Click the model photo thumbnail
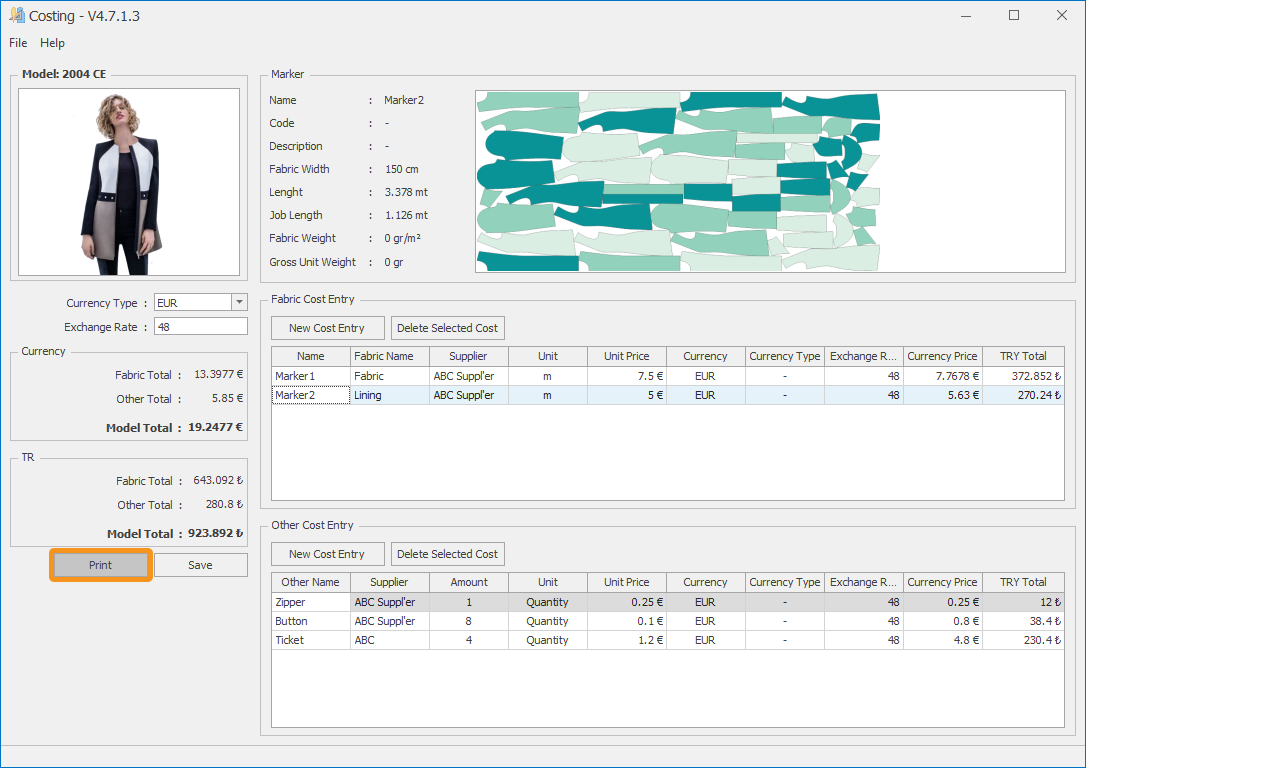 (x=129, y=182)
